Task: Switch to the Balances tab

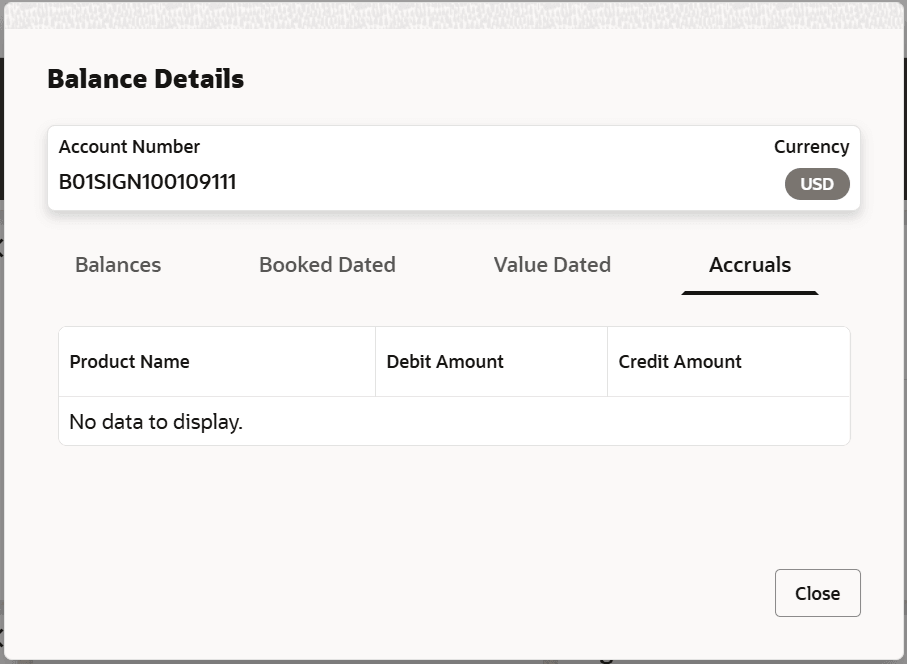Action: pyautogui.click(x=118, y=265)
